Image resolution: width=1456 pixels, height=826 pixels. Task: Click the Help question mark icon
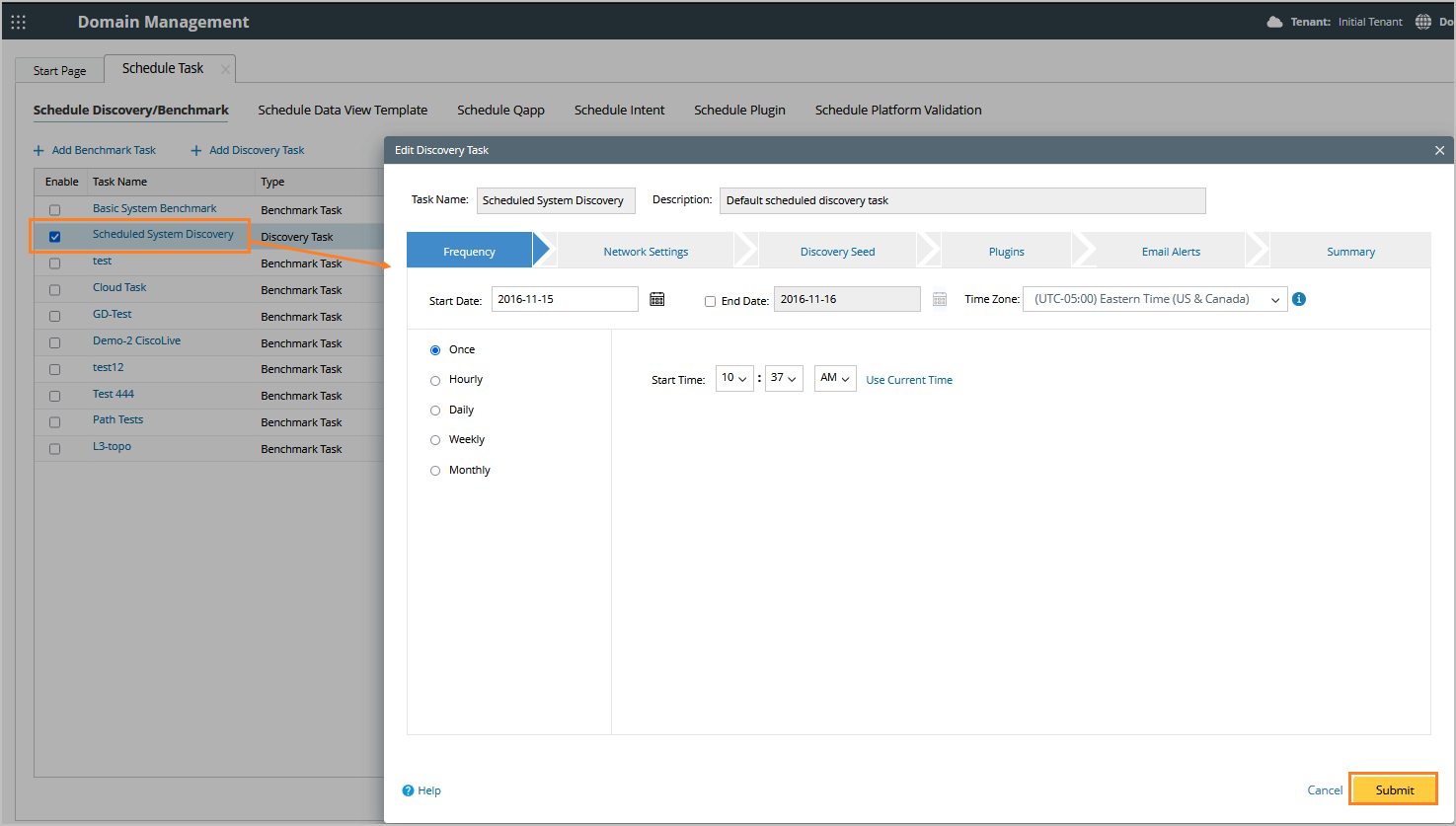click(408, 790)
